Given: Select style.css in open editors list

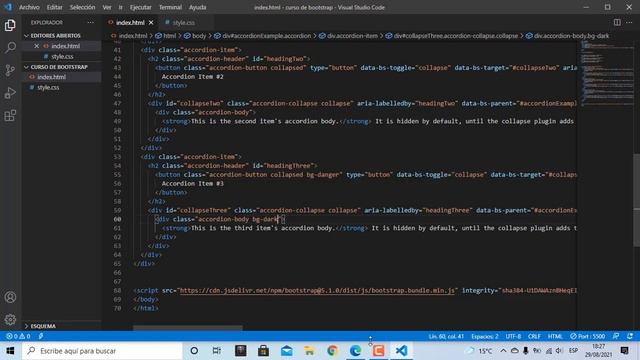Looking at the screenshot, I should [62, 57].
